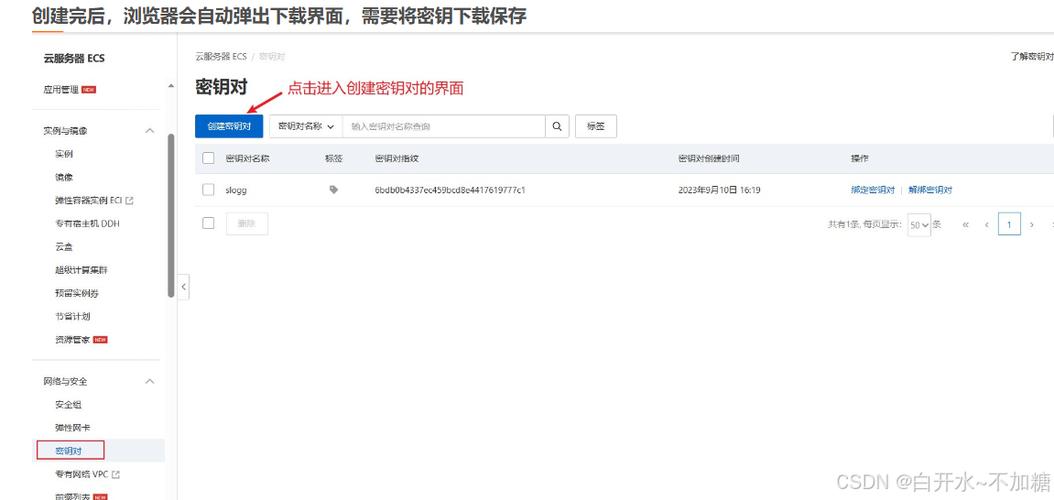Screen dimensions: 1054x500
Task: Click the sidebar vertical scrollbar
Action: tap(171, 215)
